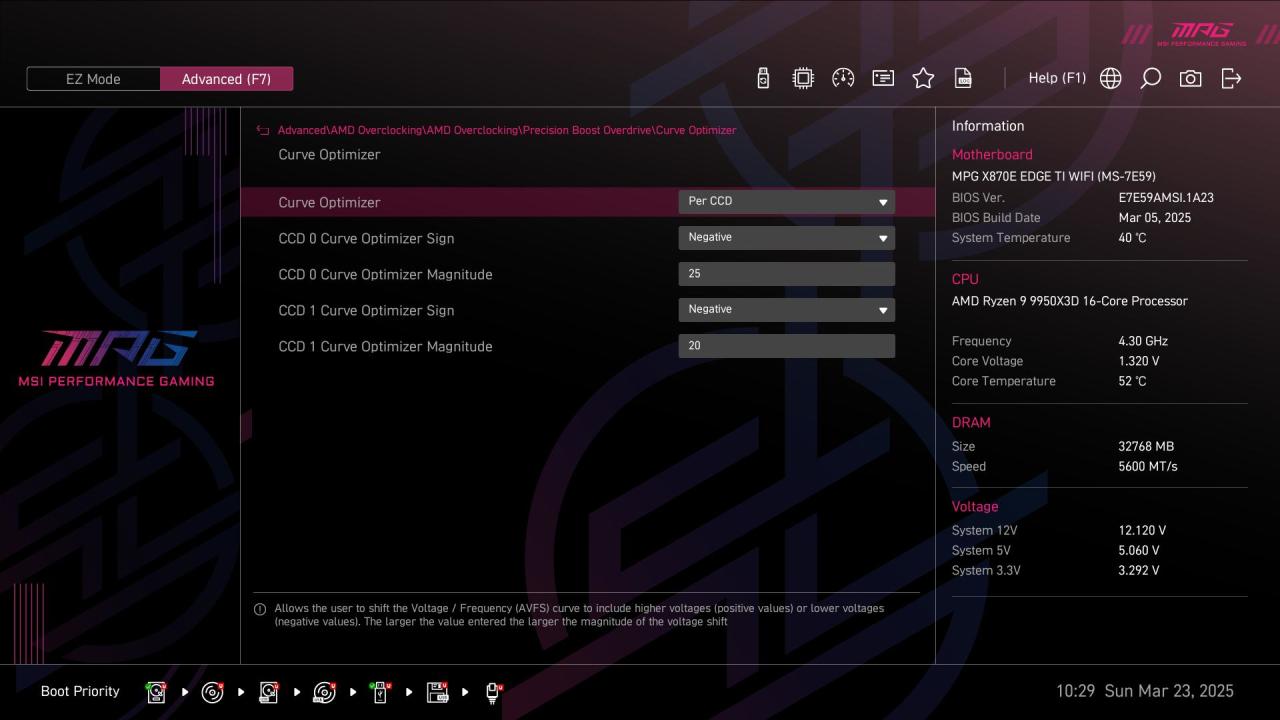Click the Motherboard section heading
Viewport: 1280px width, 720px height.
click(x=992, y=155)
